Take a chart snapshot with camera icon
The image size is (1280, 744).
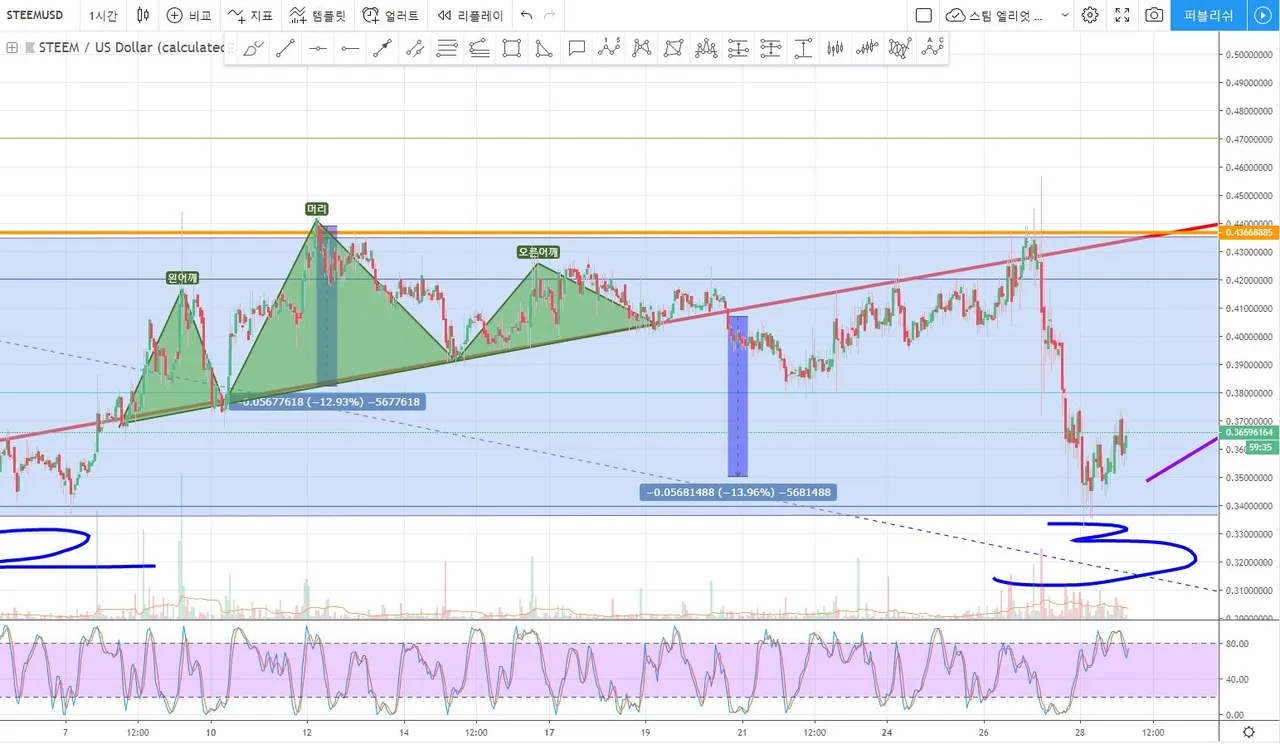1154,15
